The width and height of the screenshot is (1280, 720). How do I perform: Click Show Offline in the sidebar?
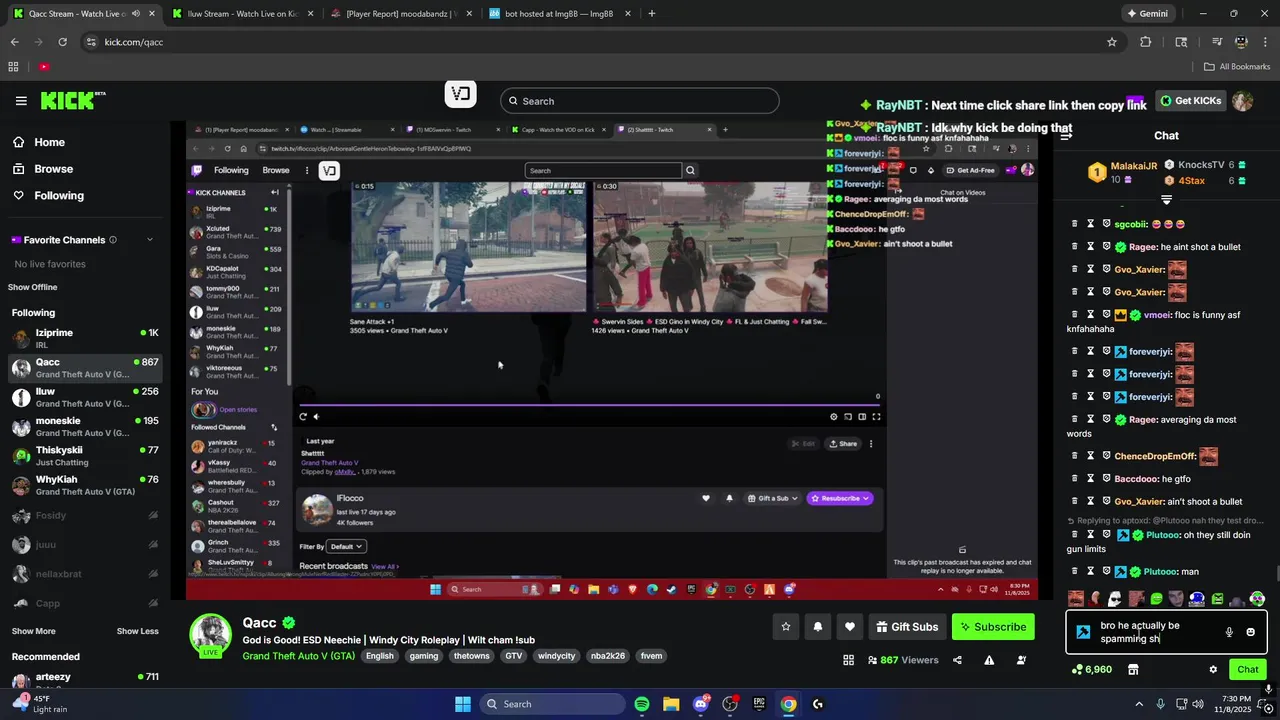tap(33, 287)
